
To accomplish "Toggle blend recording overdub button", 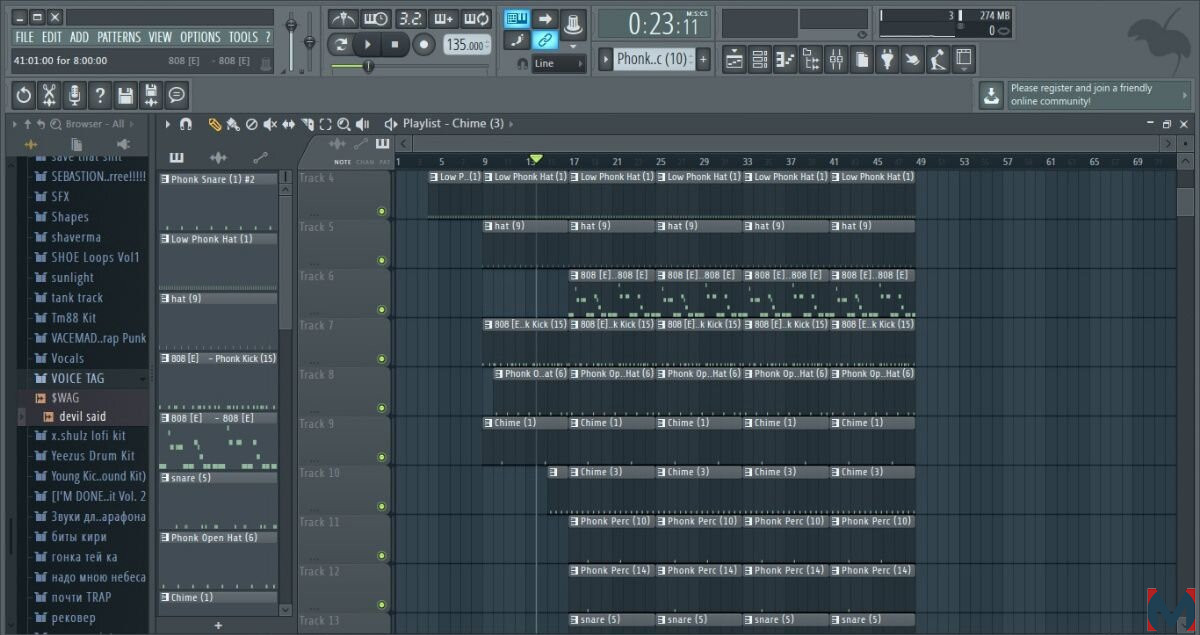I will pyautogui.click(x=443, y=19).
